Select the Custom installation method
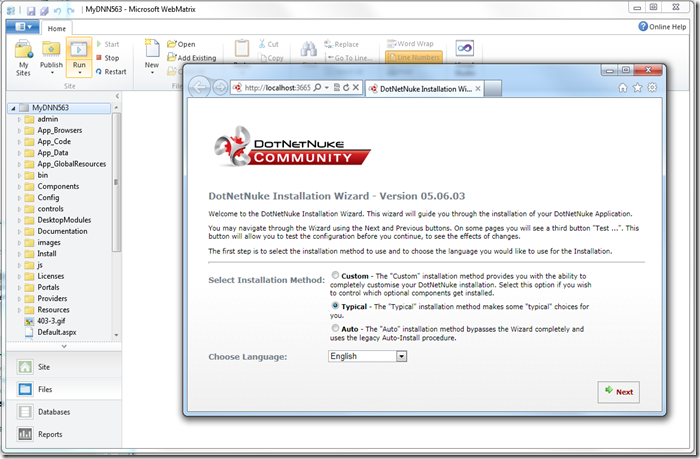 tap(335, 275)
